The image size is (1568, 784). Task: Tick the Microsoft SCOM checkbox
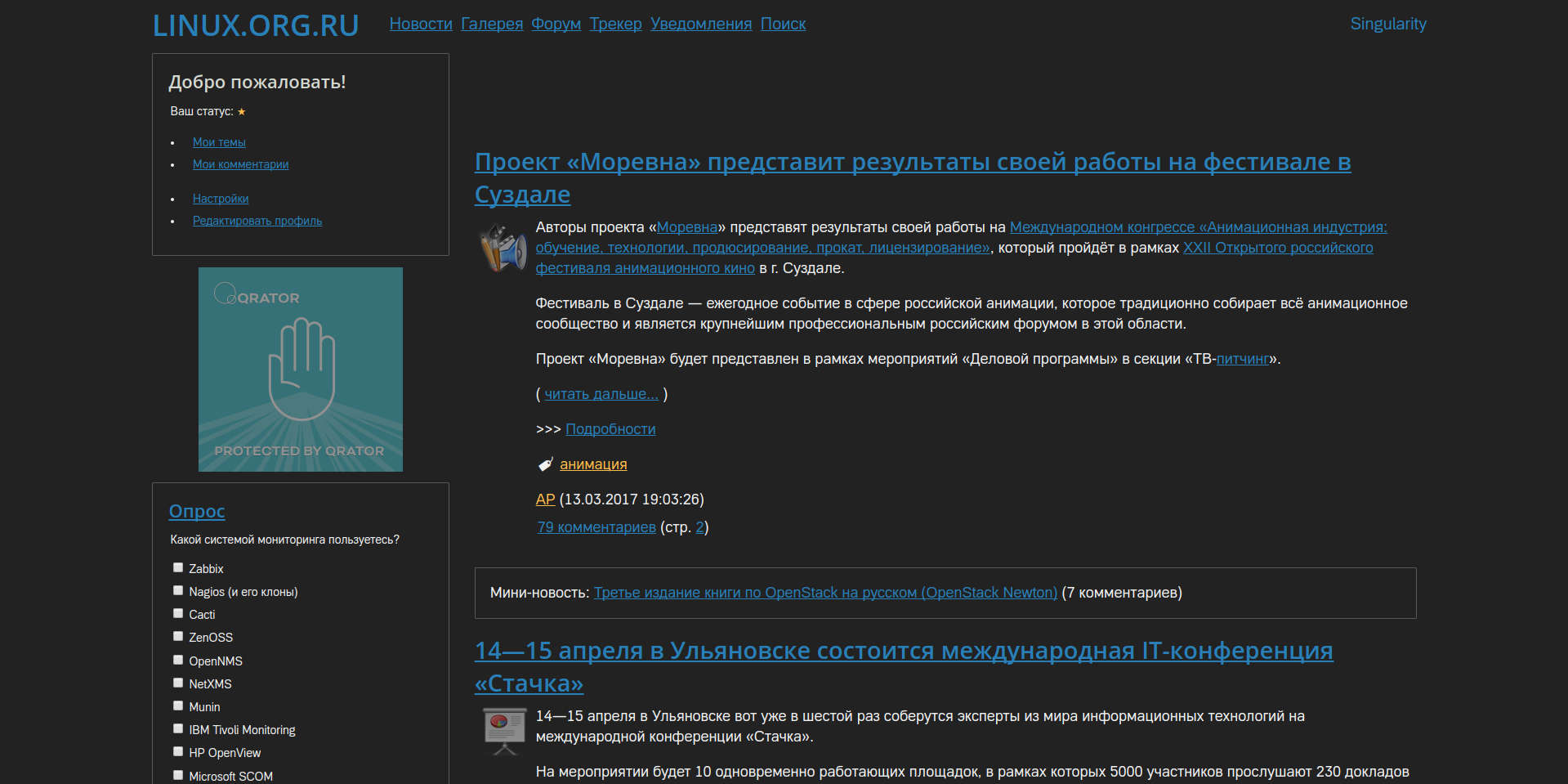[178, 775]
